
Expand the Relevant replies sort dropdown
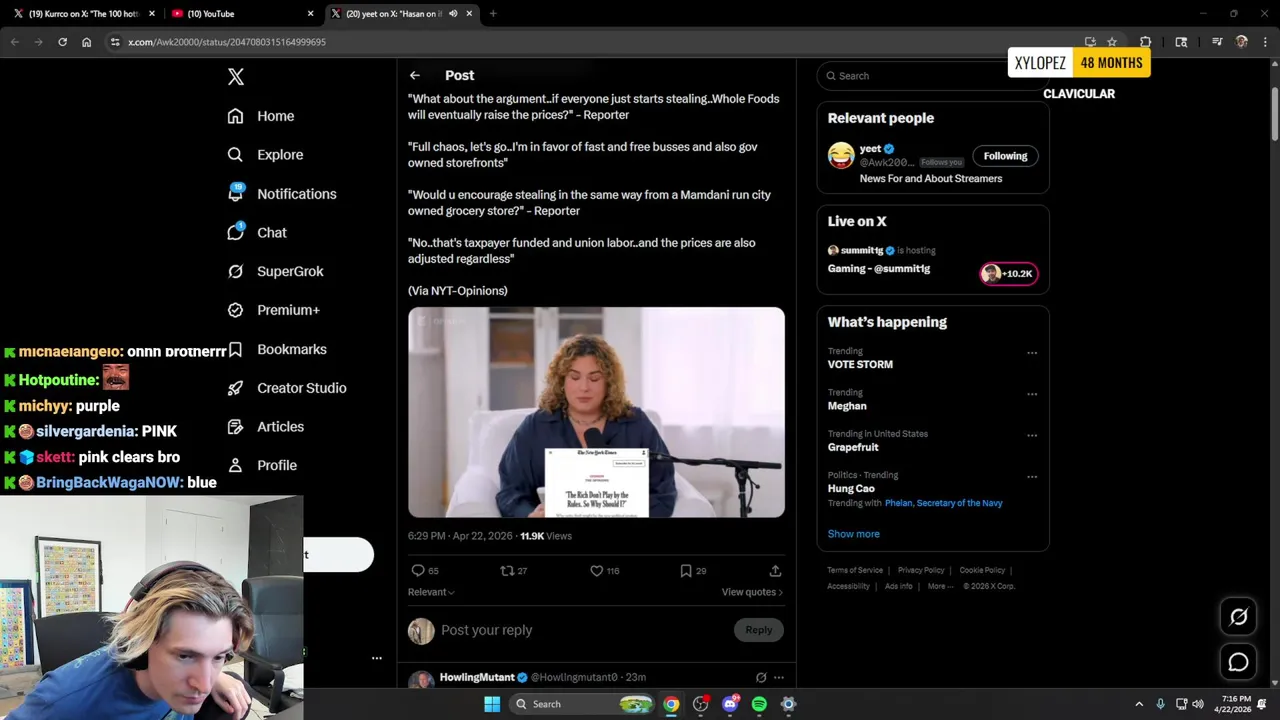click(x=431, y=592)
